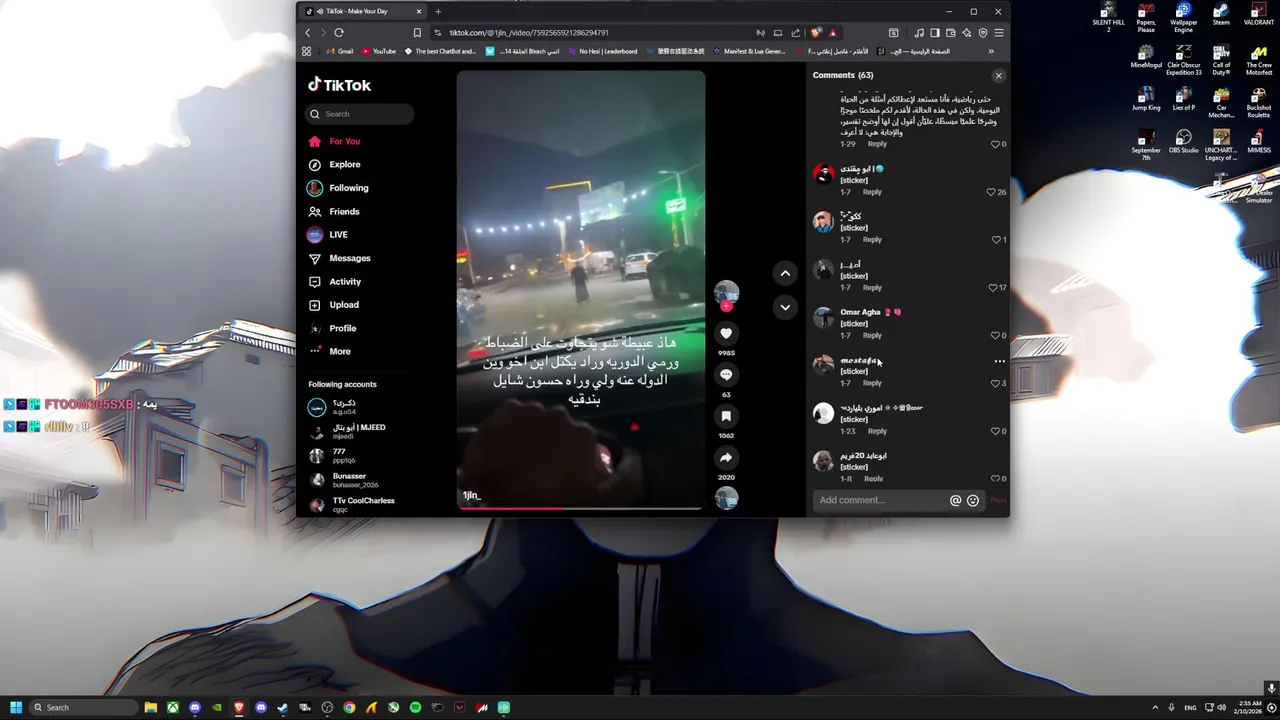Open comments via the speech bubble icon
This screenshot has width=1280, height=720.
(x=726, y=375)
